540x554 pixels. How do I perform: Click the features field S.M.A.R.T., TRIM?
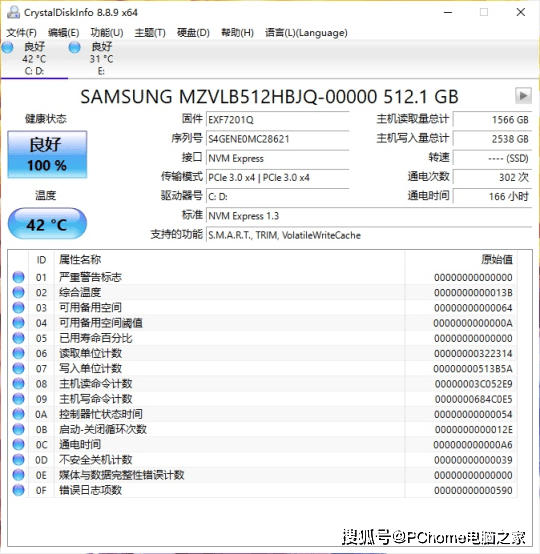369,235
